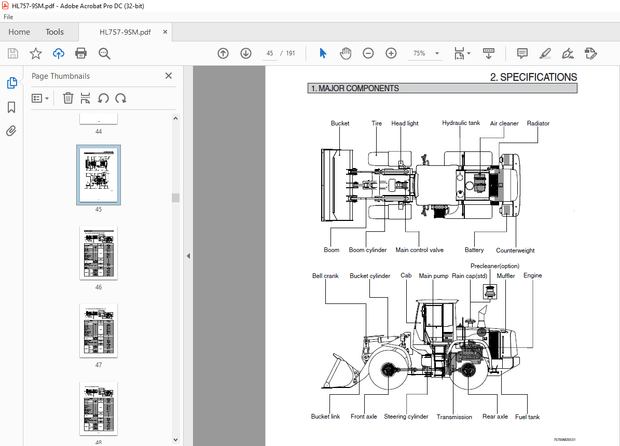Select the Hand pan tool
This screenshot has height=446, width=620.
(x=345, y=53)
